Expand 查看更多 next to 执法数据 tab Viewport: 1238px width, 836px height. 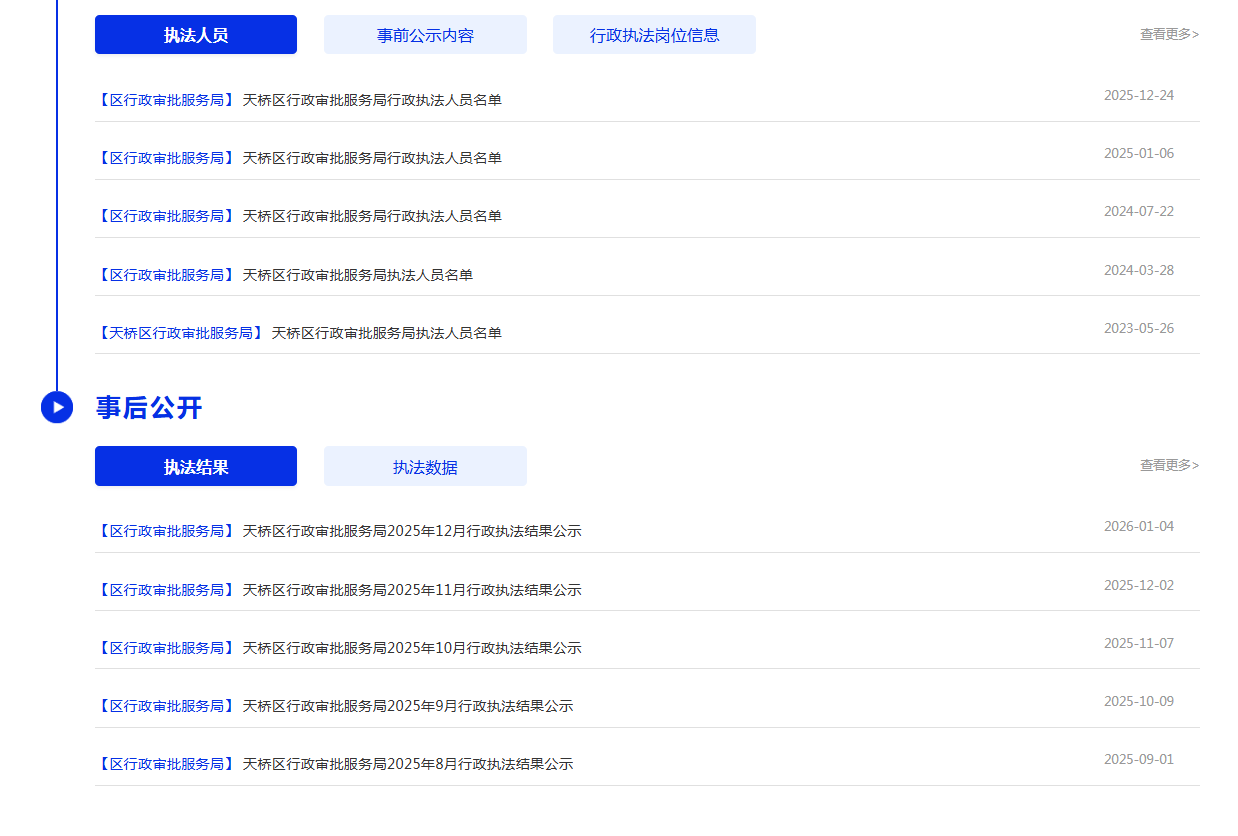click(1168, 465)
